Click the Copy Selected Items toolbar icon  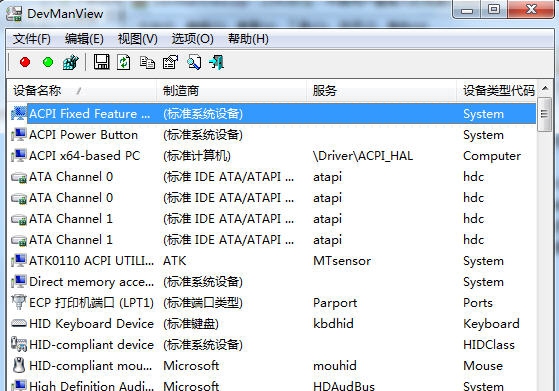pos(147,62)
